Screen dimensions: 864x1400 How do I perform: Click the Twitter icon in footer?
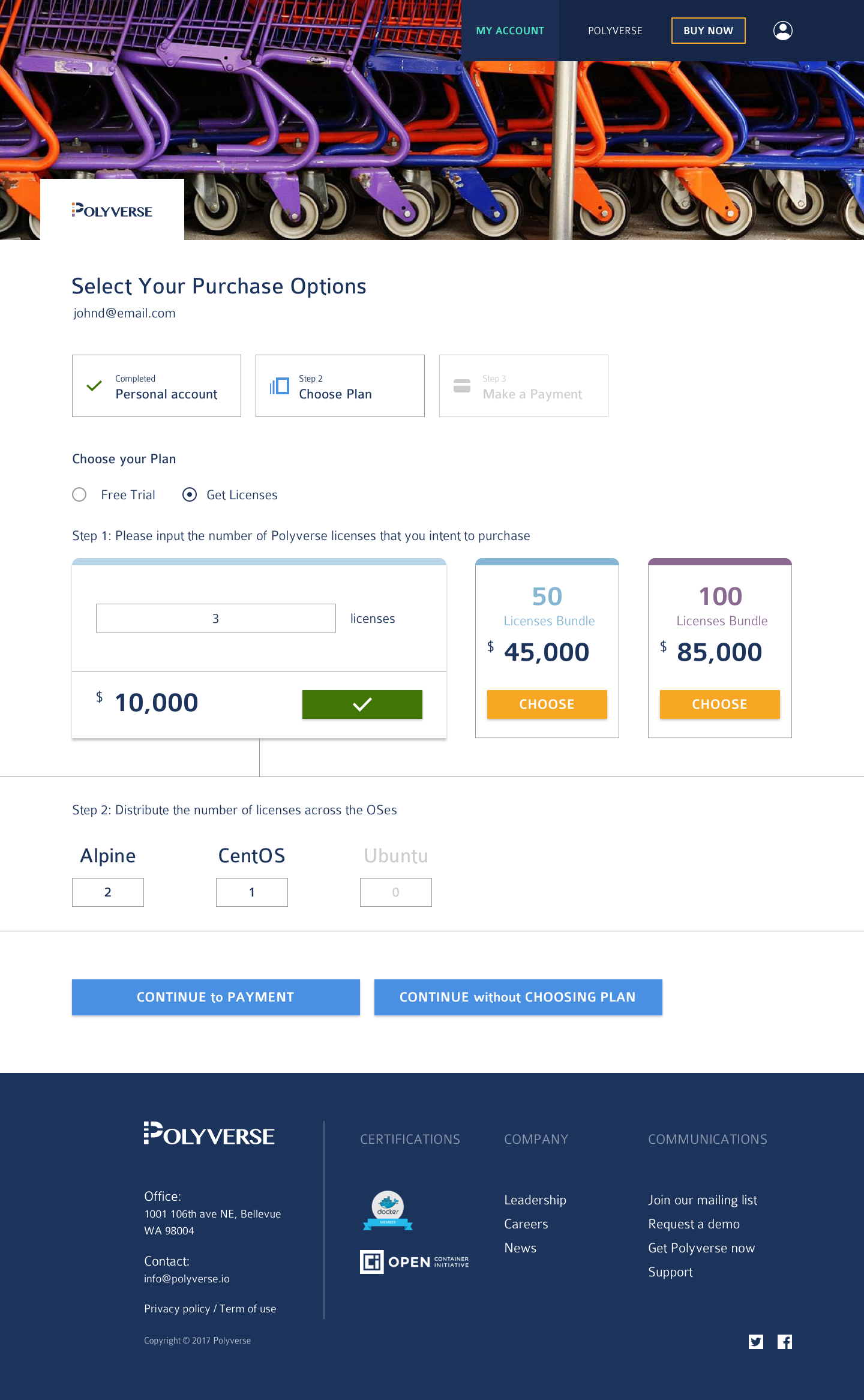tap(755, 1342)
